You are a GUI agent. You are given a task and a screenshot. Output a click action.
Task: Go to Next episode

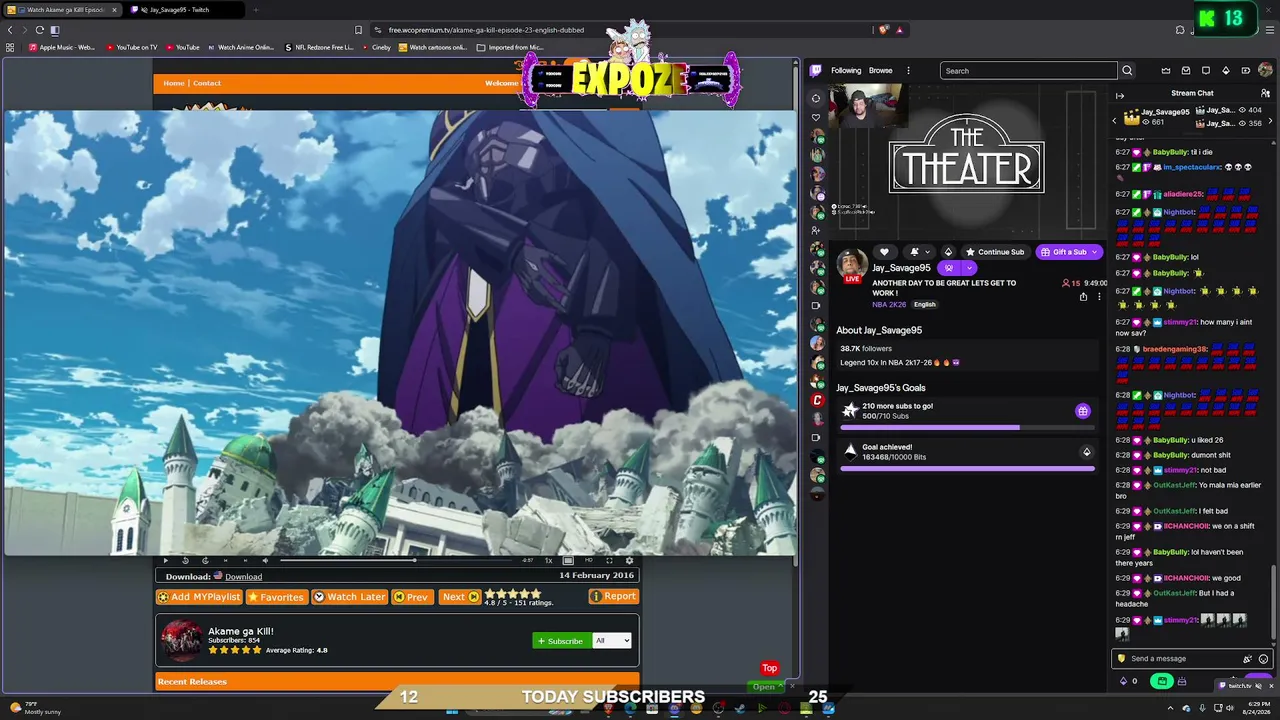click(461, 597)
